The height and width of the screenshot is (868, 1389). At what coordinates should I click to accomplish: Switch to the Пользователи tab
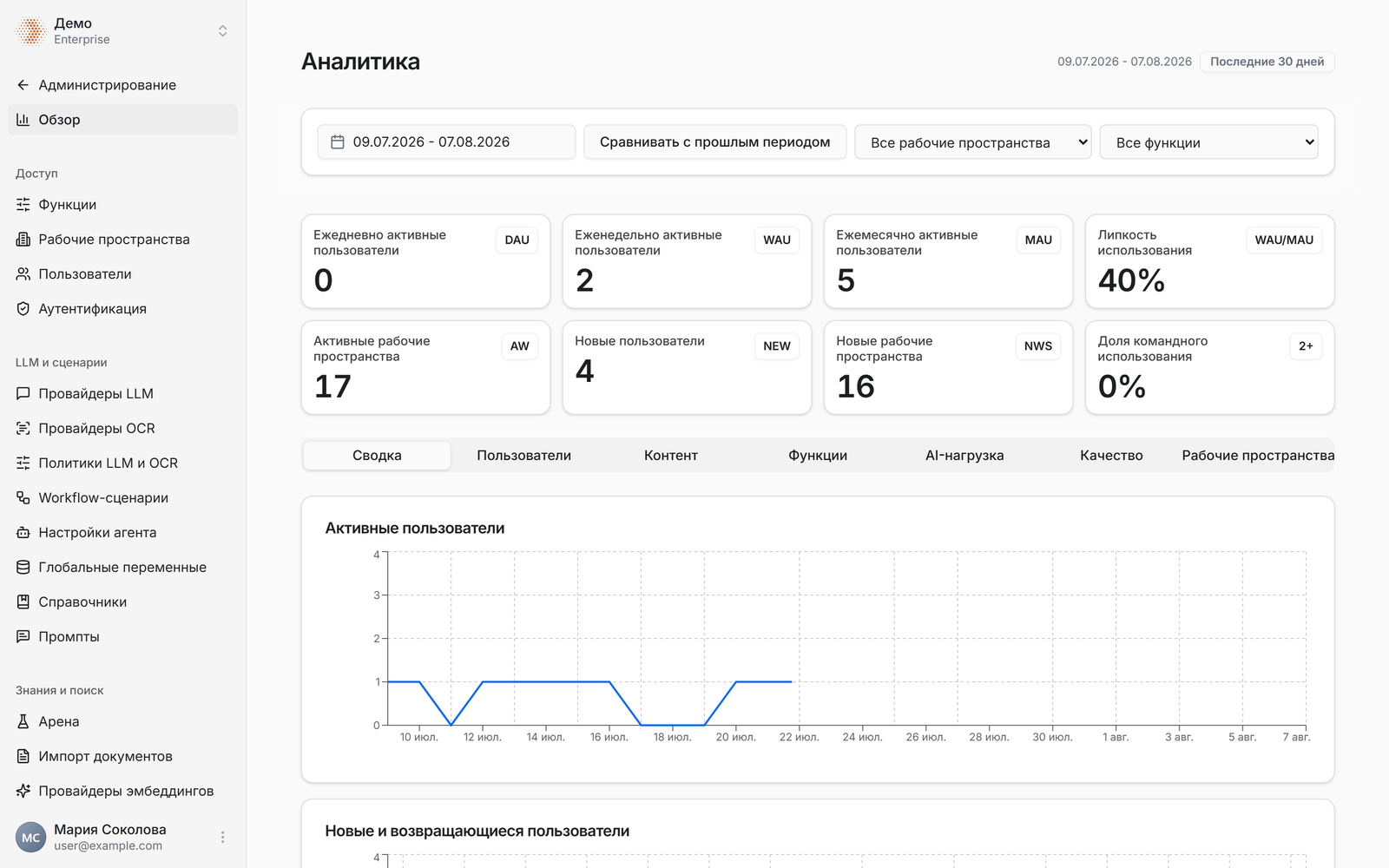[x=523, y=456]
